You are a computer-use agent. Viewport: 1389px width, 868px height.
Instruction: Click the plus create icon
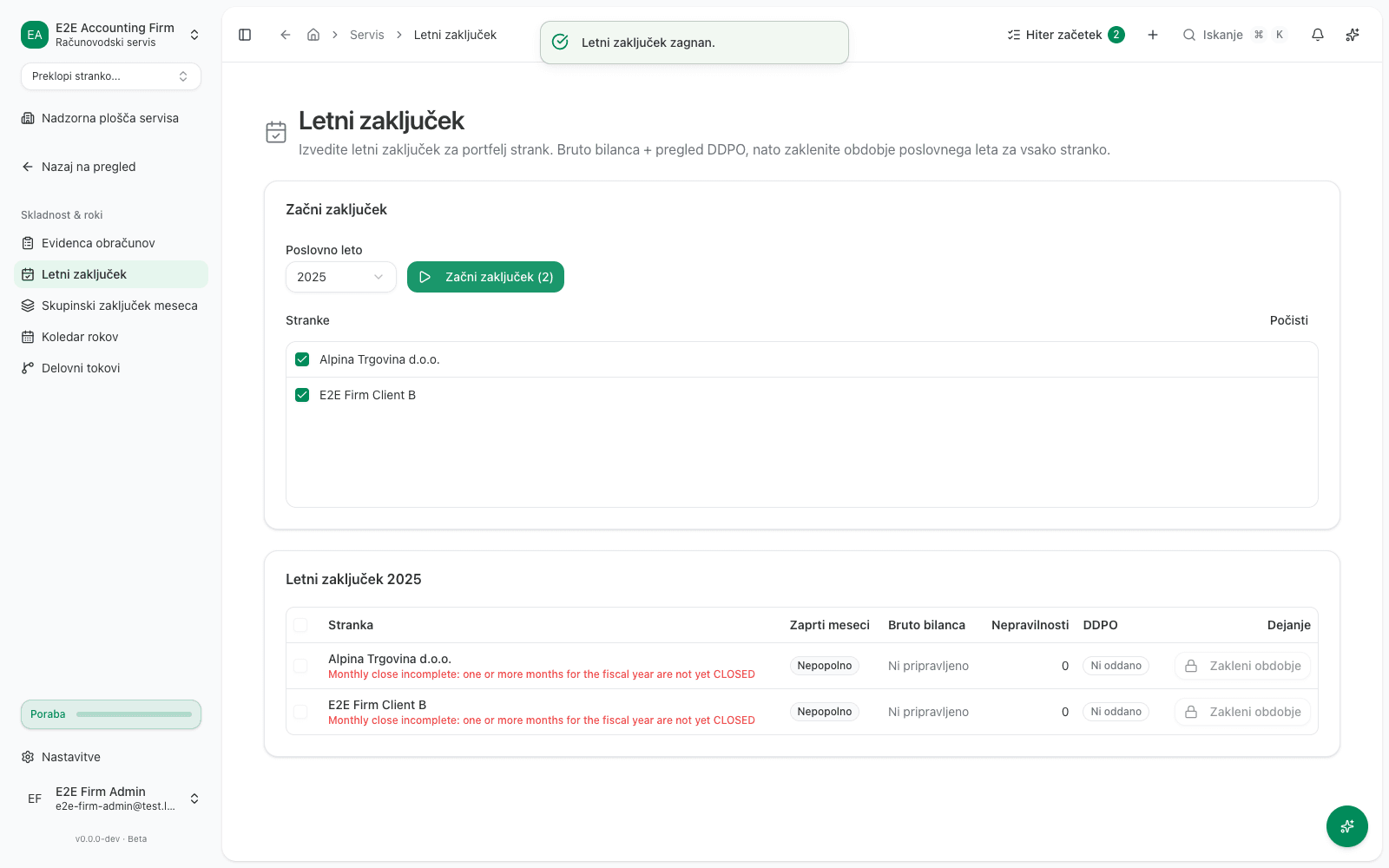pyautogui.click(x=1153, y=35)
